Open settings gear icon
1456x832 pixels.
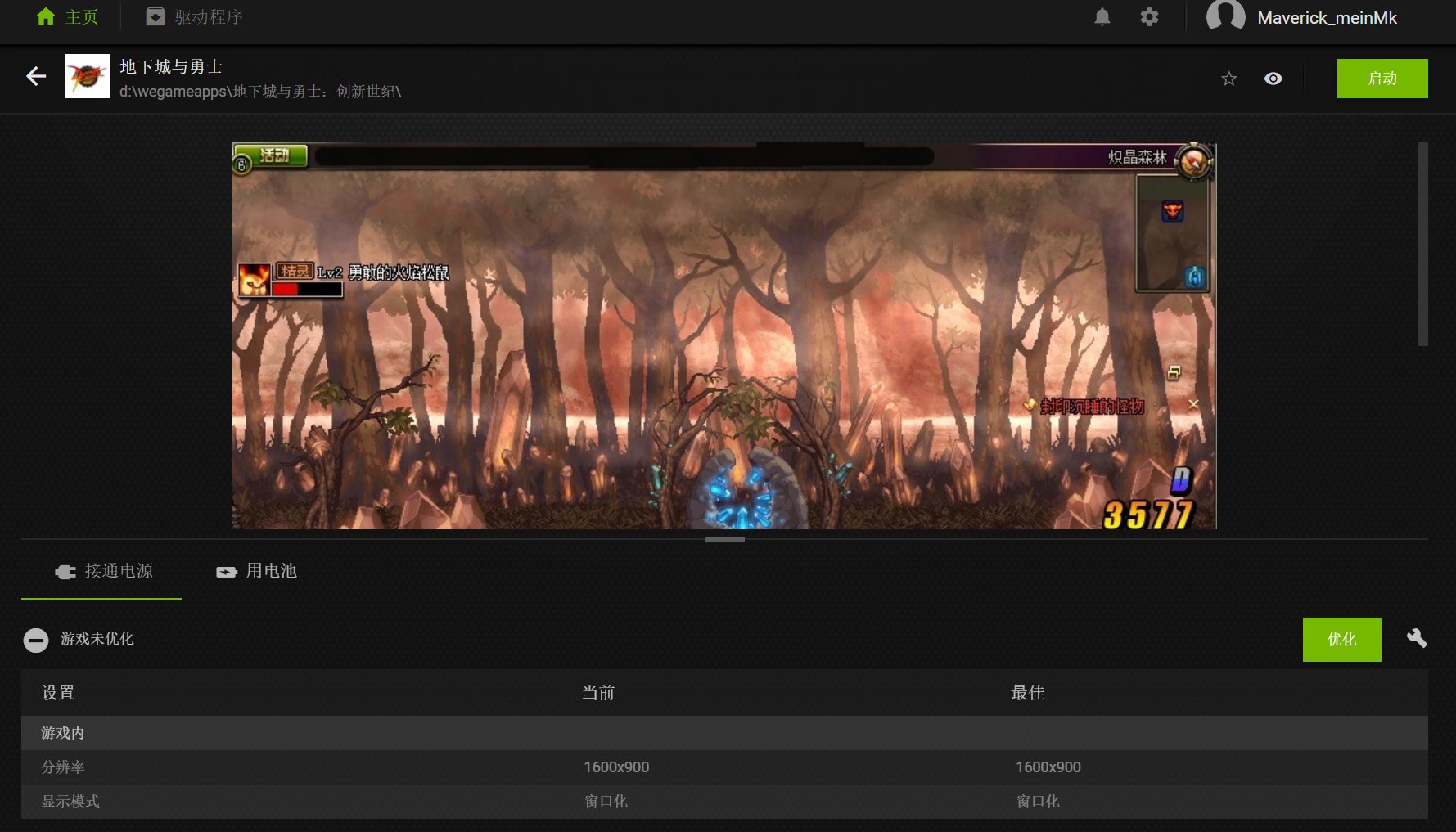(1149, 16)
